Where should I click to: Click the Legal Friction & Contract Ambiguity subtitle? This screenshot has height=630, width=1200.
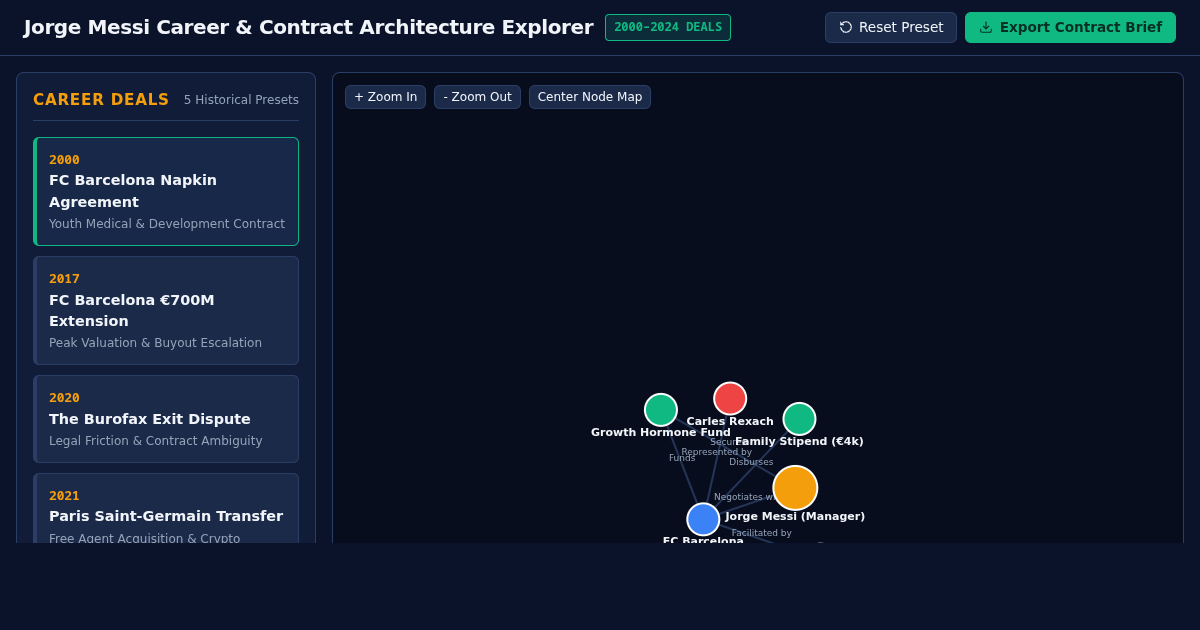156,441
